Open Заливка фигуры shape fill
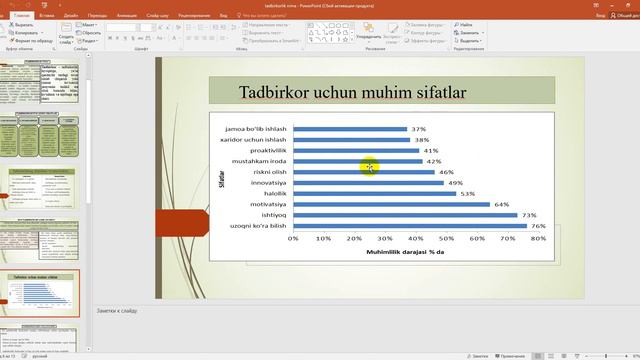This screenshot has height=360, width=640. click(x=424, y=25)
